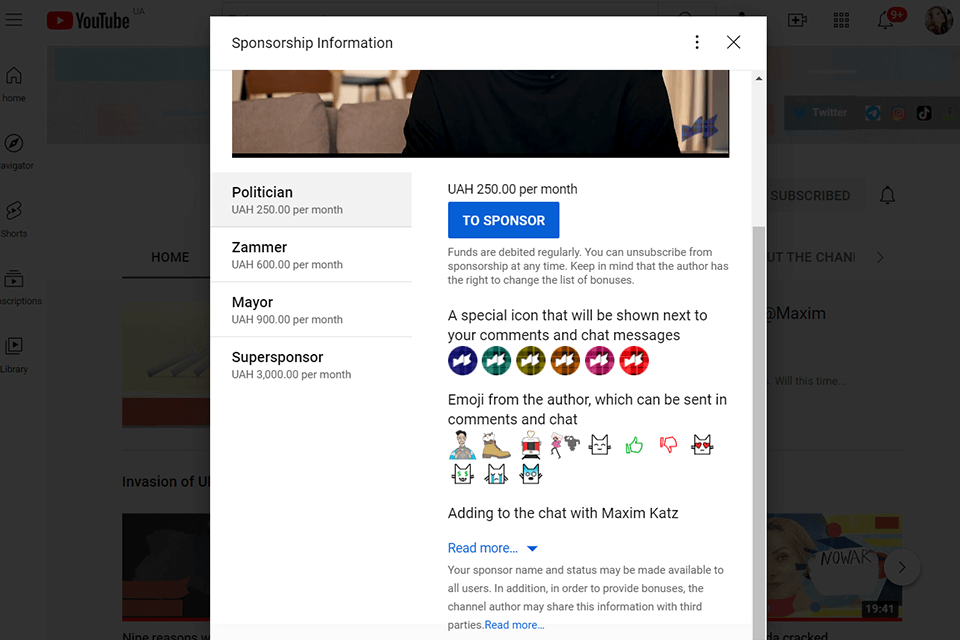This screenshot has height=640, width=960.
Task: Open the video thumbnail with 19:41 duration
Action: pos(834,567)
